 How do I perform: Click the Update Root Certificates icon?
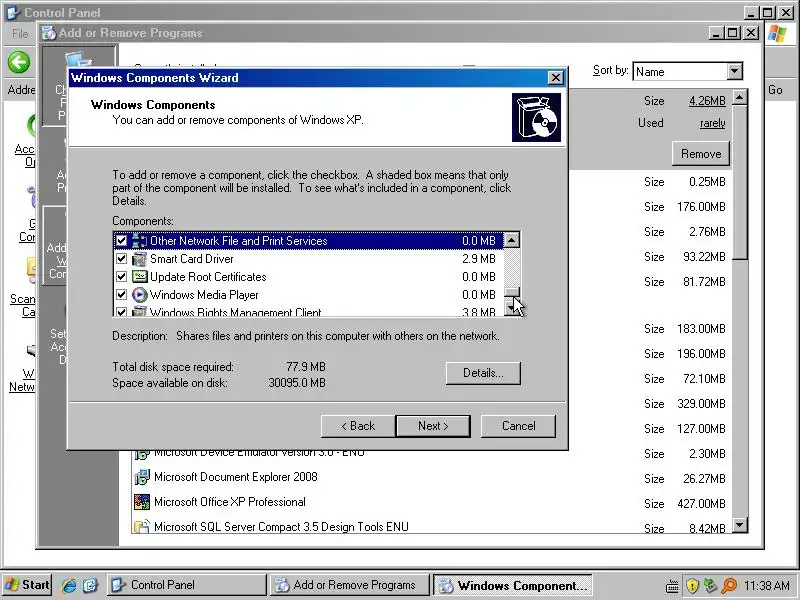(x=139, y=277)
